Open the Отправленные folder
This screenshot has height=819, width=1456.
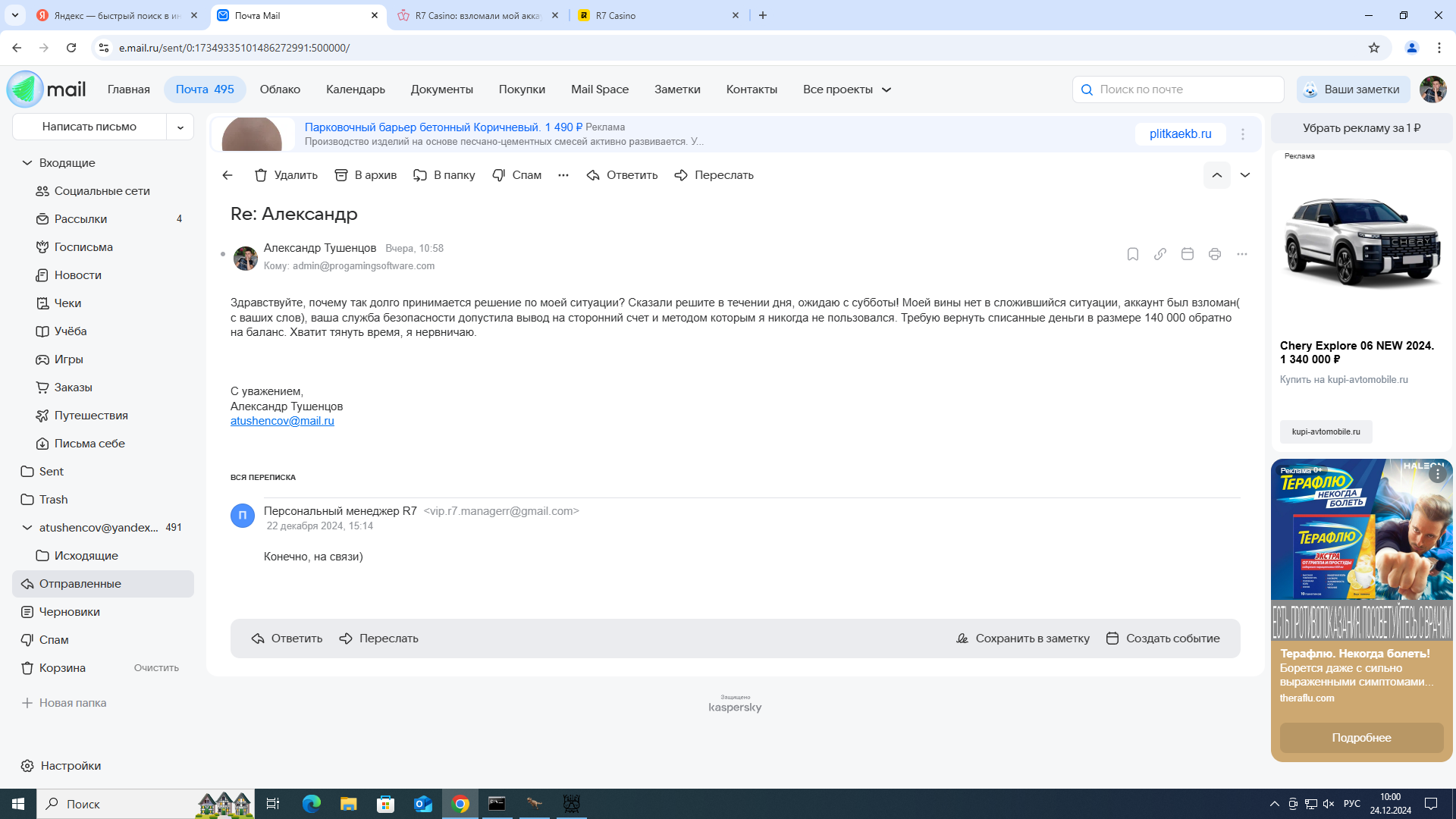tap(103, 584)
